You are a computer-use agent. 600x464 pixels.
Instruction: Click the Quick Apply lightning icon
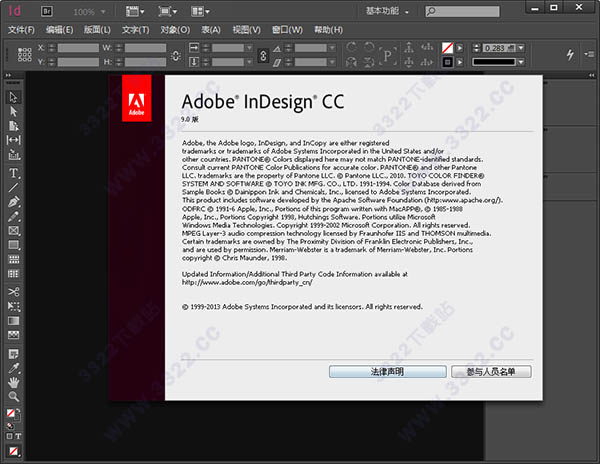[x=570, y=54]
